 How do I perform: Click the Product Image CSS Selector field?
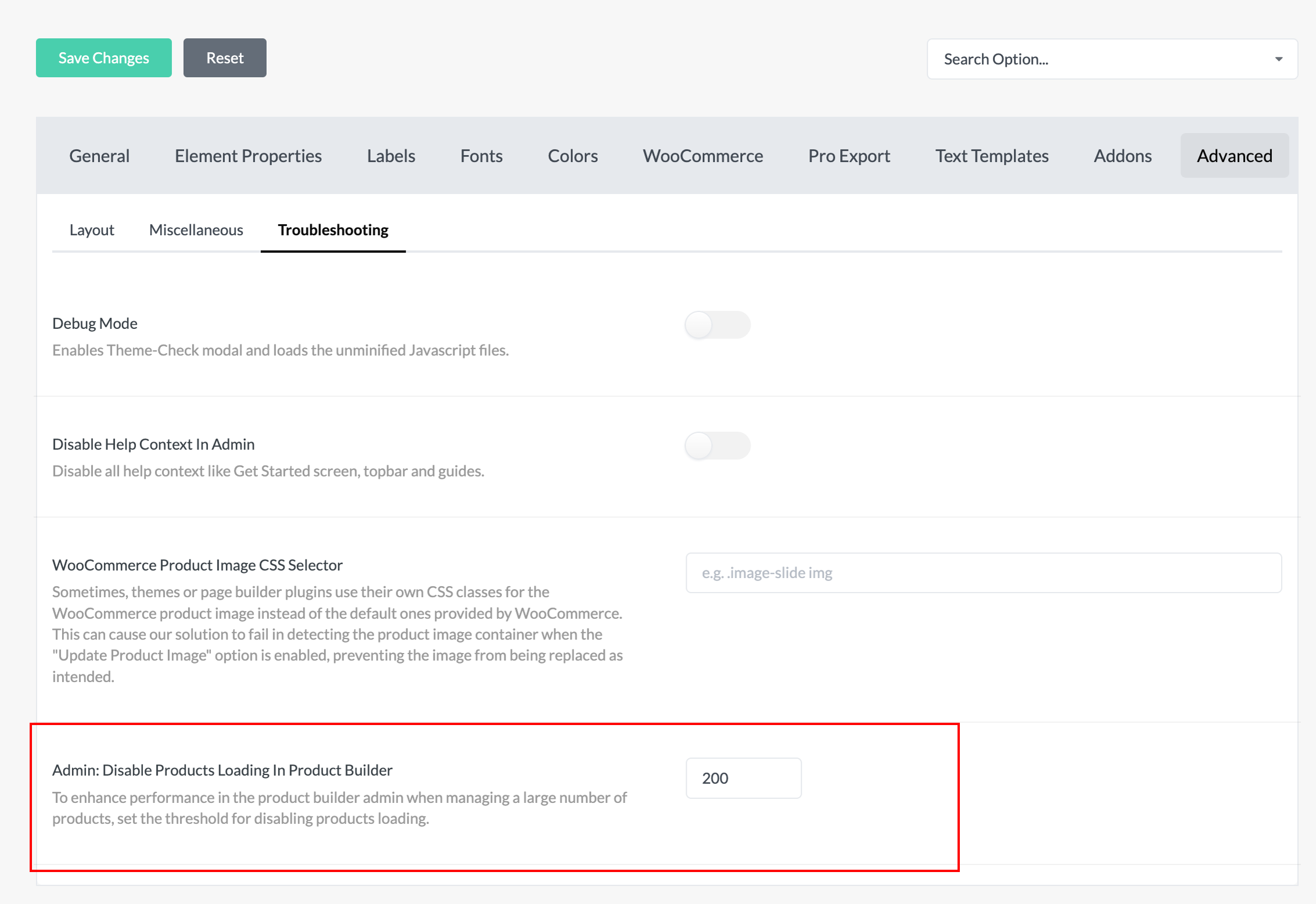983,573
